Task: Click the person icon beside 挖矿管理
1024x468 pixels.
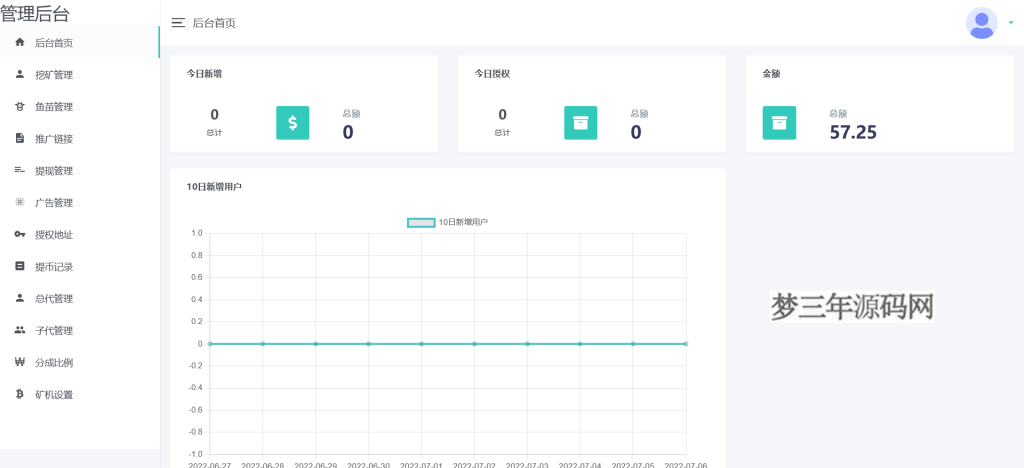Action: click(20, 74)
